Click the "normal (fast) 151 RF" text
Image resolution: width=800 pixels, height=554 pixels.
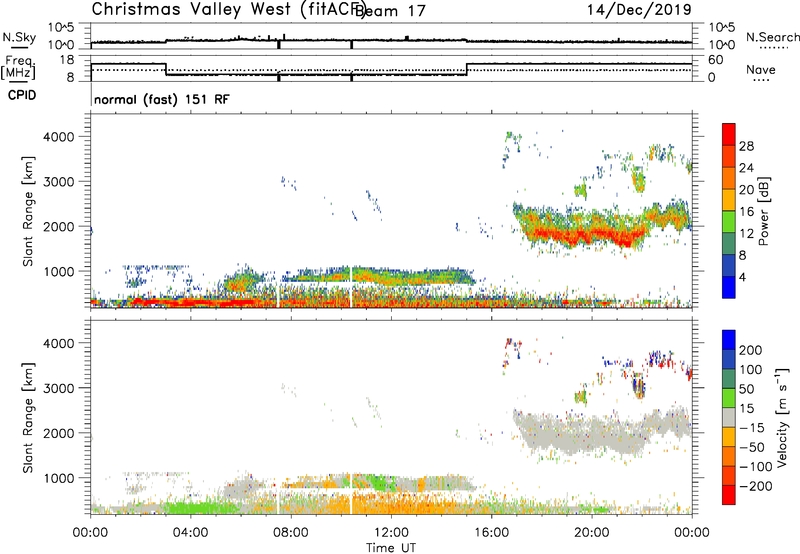tap(162, 99)
